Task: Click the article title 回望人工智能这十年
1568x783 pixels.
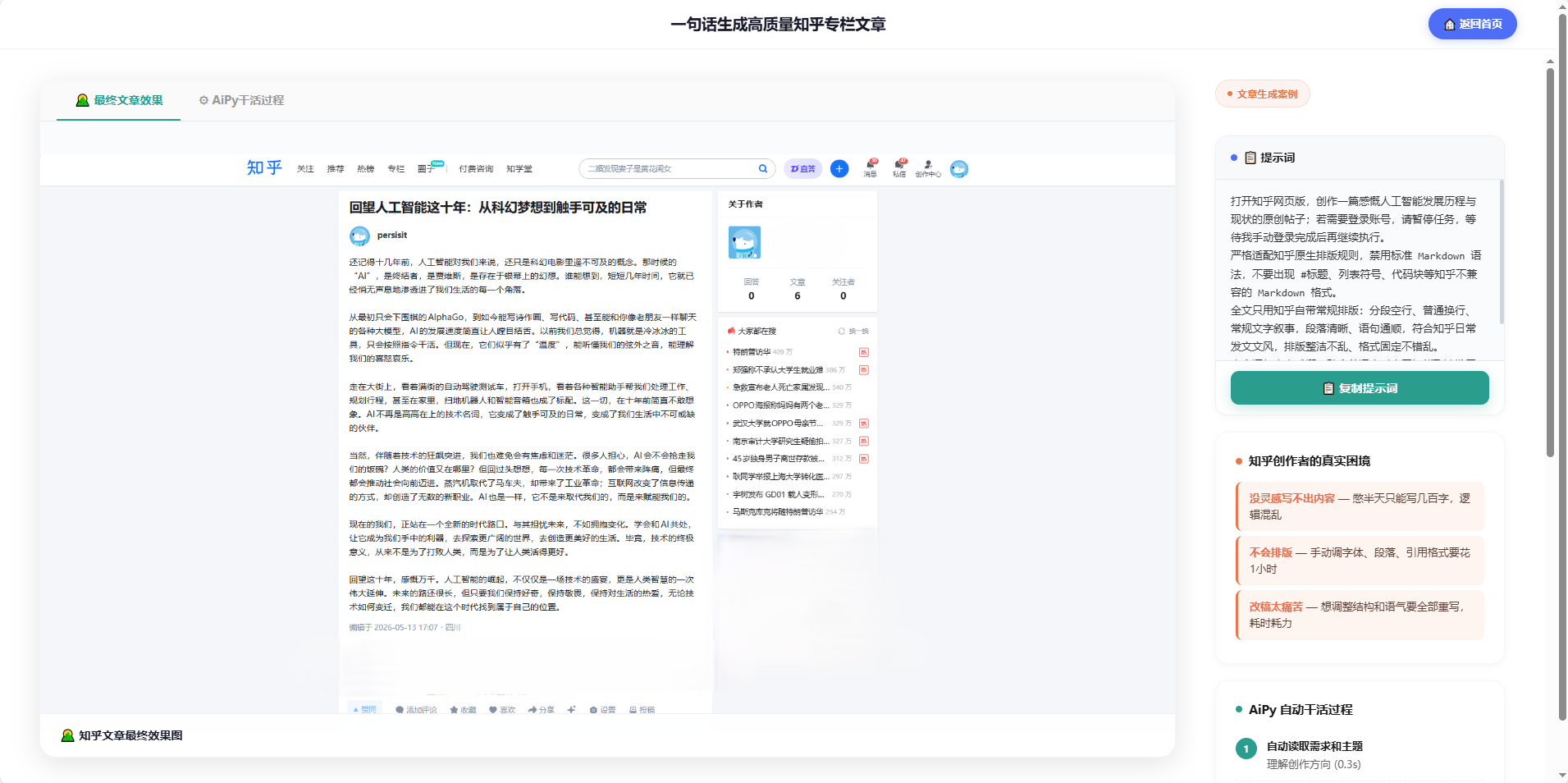Action: pos(498,208)
